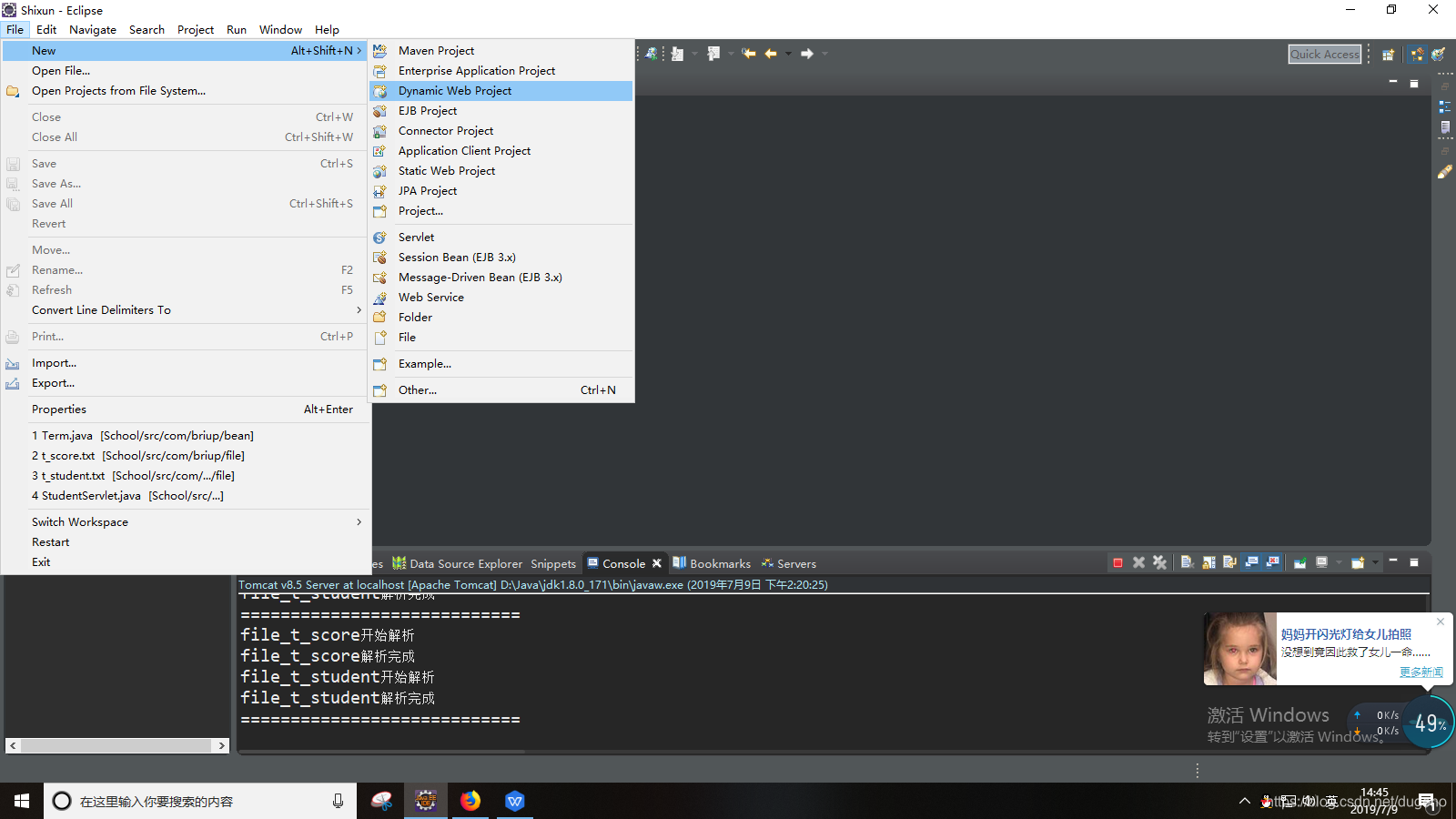Screen dimensions: 1456x819
Task: Open the Display Selected Console dropdown arrow
Action: [x=1339, y=563]
